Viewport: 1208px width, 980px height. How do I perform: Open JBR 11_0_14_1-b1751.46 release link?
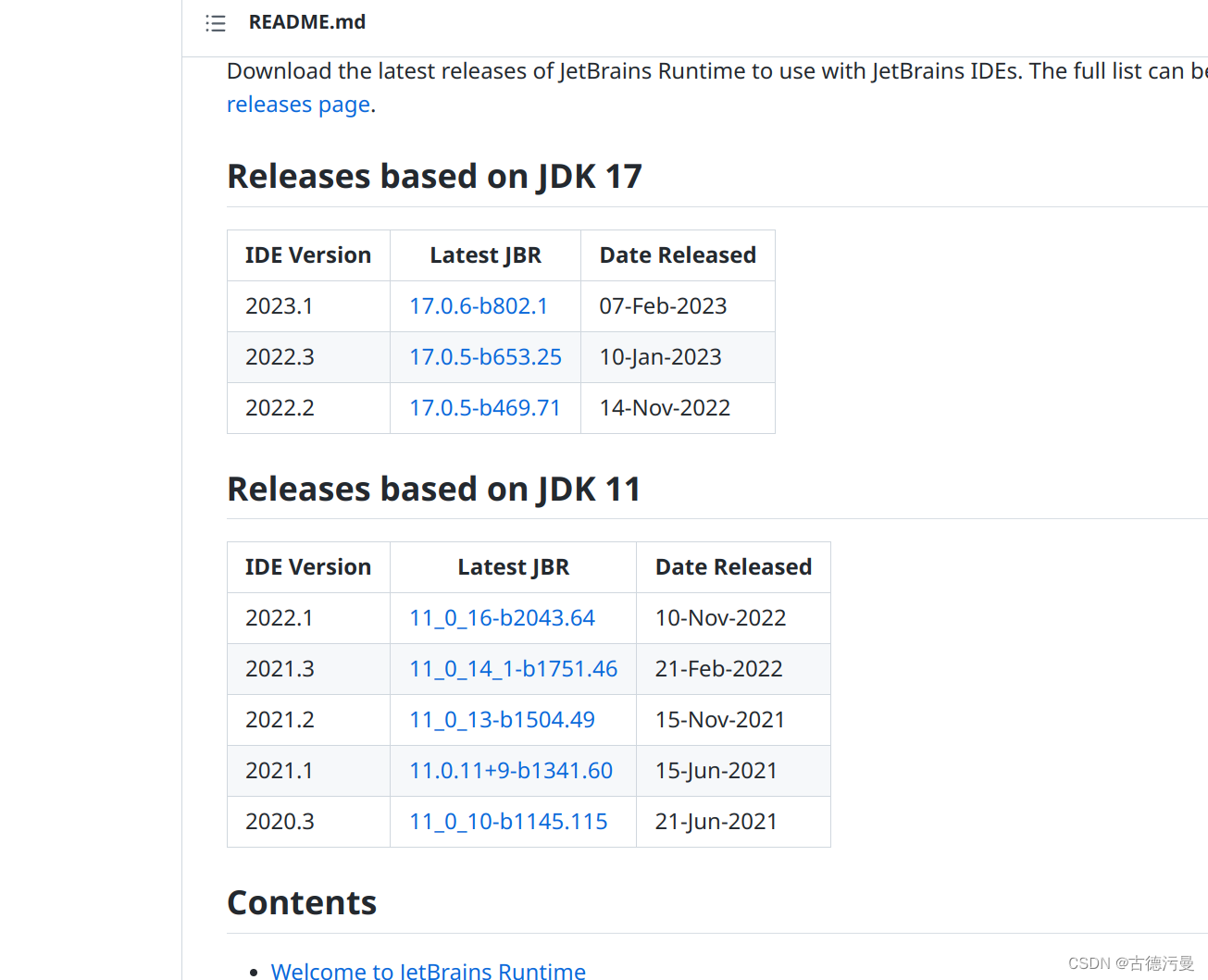click(x=514, y=669)
